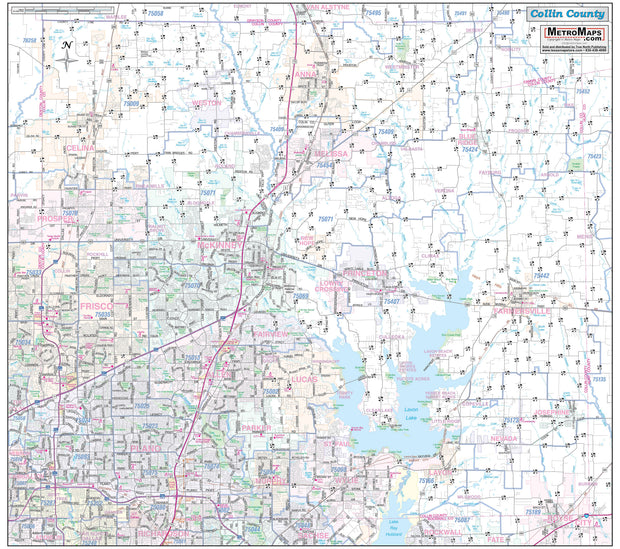The image size is (620, 549).
Task: Select the PRINCETON city label
Action: (x=365, y=273)
